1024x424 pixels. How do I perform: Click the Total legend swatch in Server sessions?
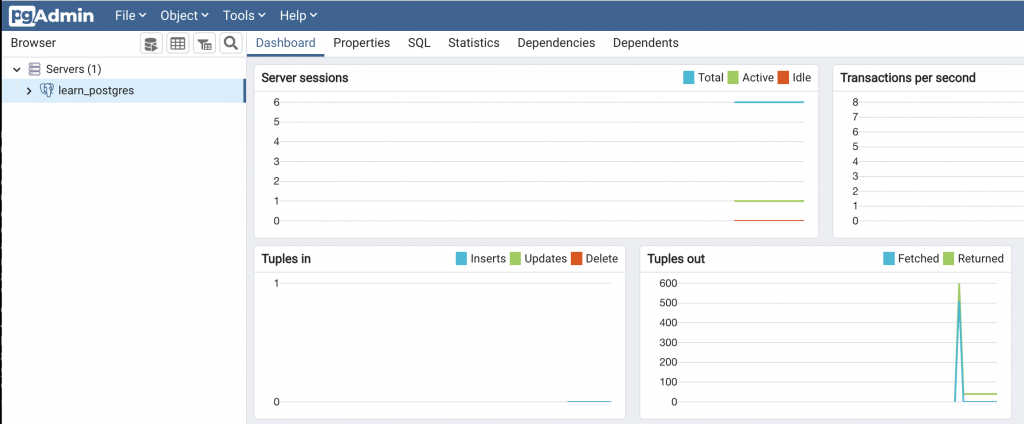coord(689,78)
